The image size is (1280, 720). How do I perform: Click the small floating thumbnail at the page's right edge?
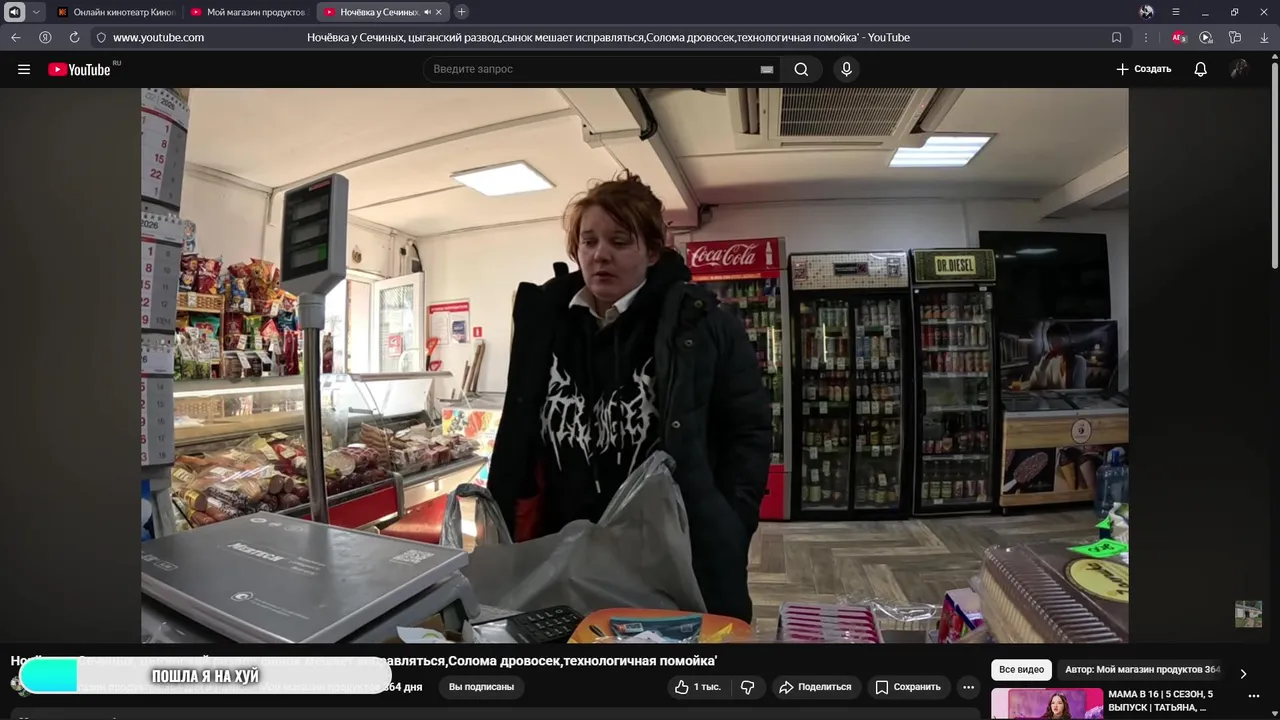[x=1248, y=614]
